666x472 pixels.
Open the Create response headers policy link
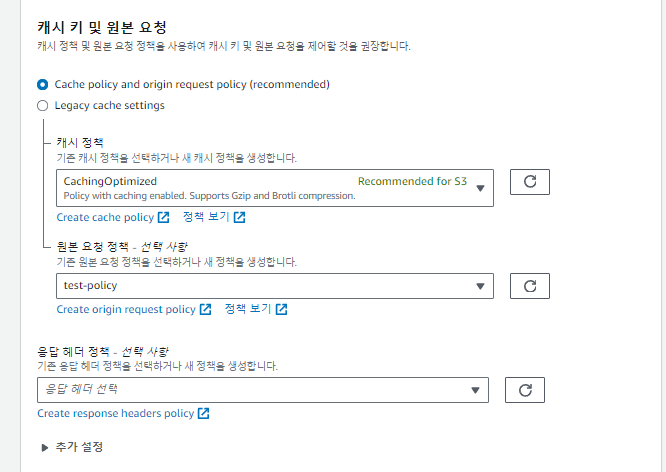tap(115, 414)
